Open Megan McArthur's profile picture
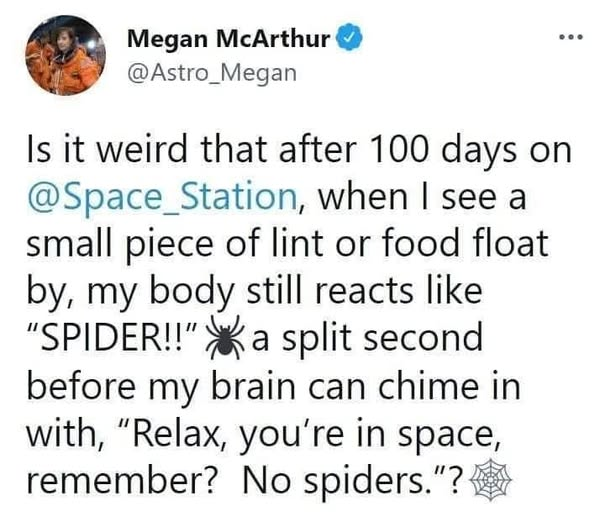The image size is (600, 527). (55, 55)
